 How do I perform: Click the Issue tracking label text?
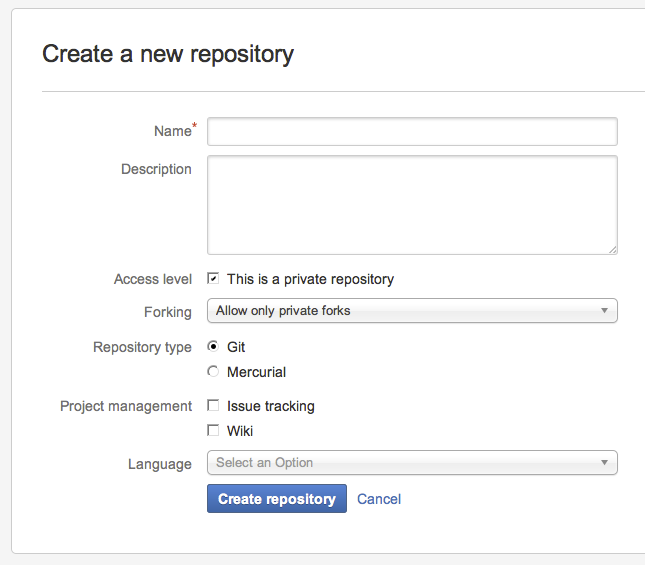(271, 406)
